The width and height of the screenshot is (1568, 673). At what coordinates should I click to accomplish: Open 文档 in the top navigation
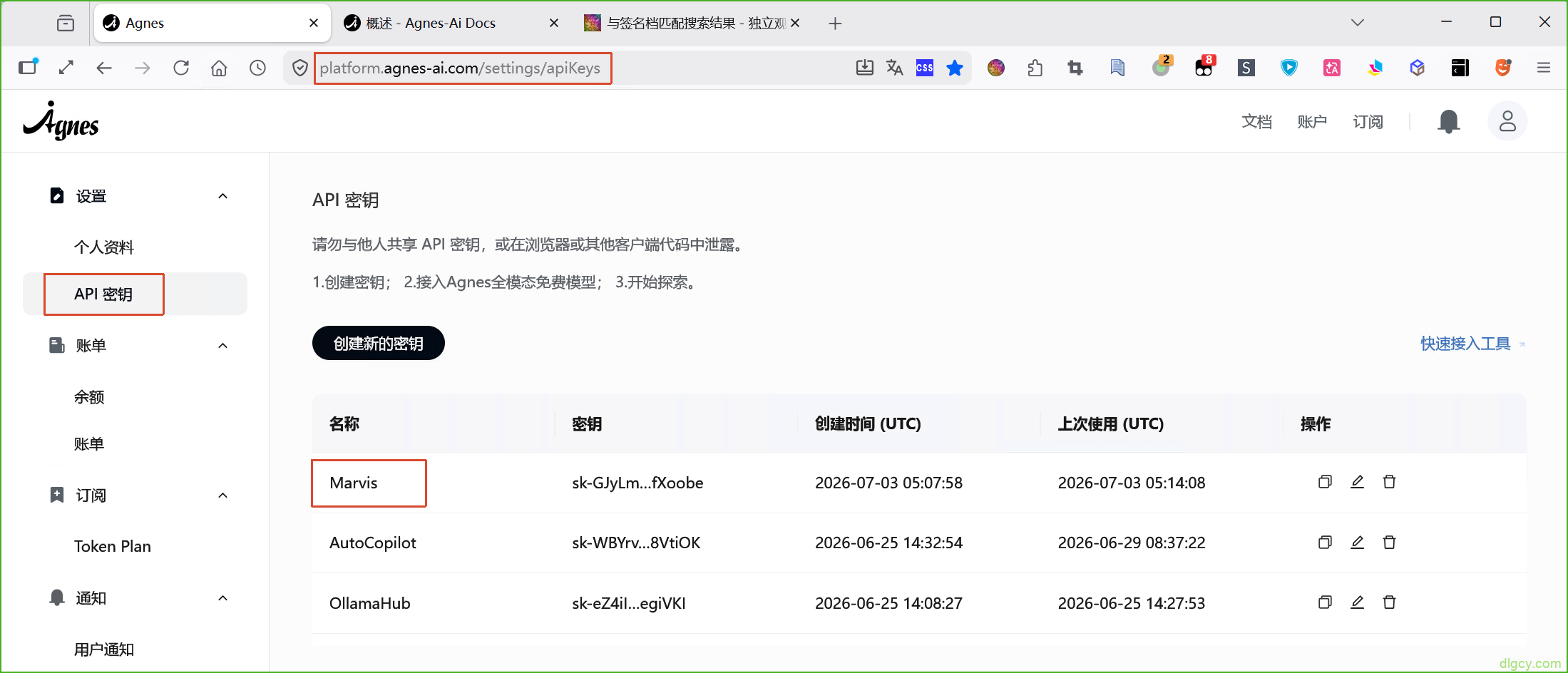coord(1256,122)
